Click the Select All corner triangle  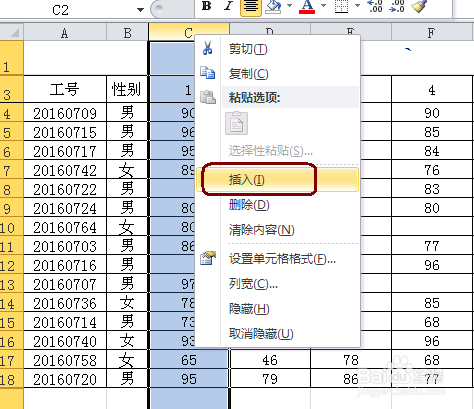pos(14,33)
